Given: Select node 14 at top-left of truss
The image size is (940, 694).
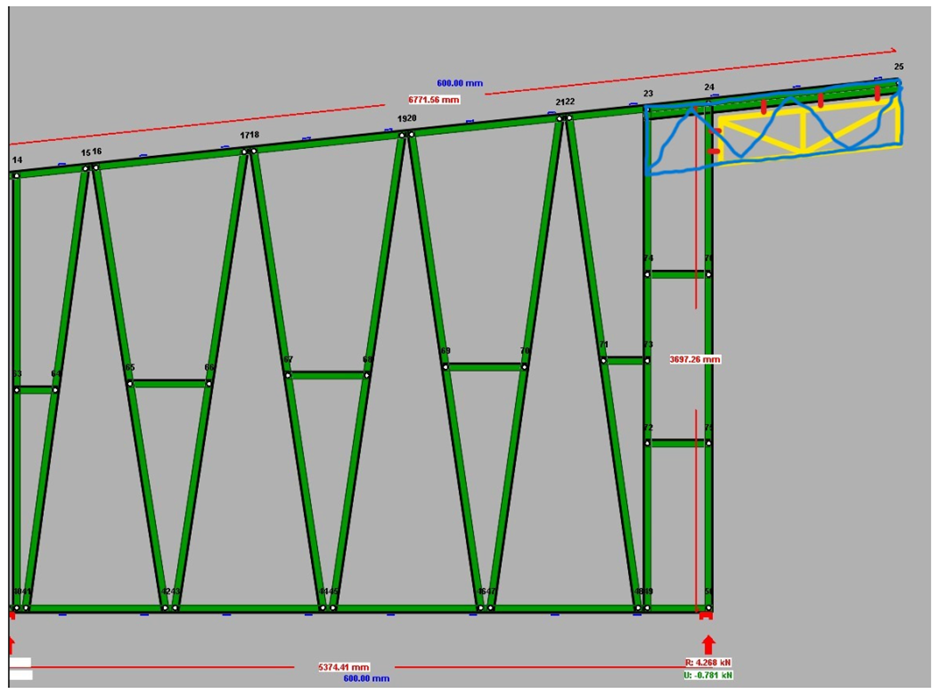Looking at the screenshot, I should (15, 174).
